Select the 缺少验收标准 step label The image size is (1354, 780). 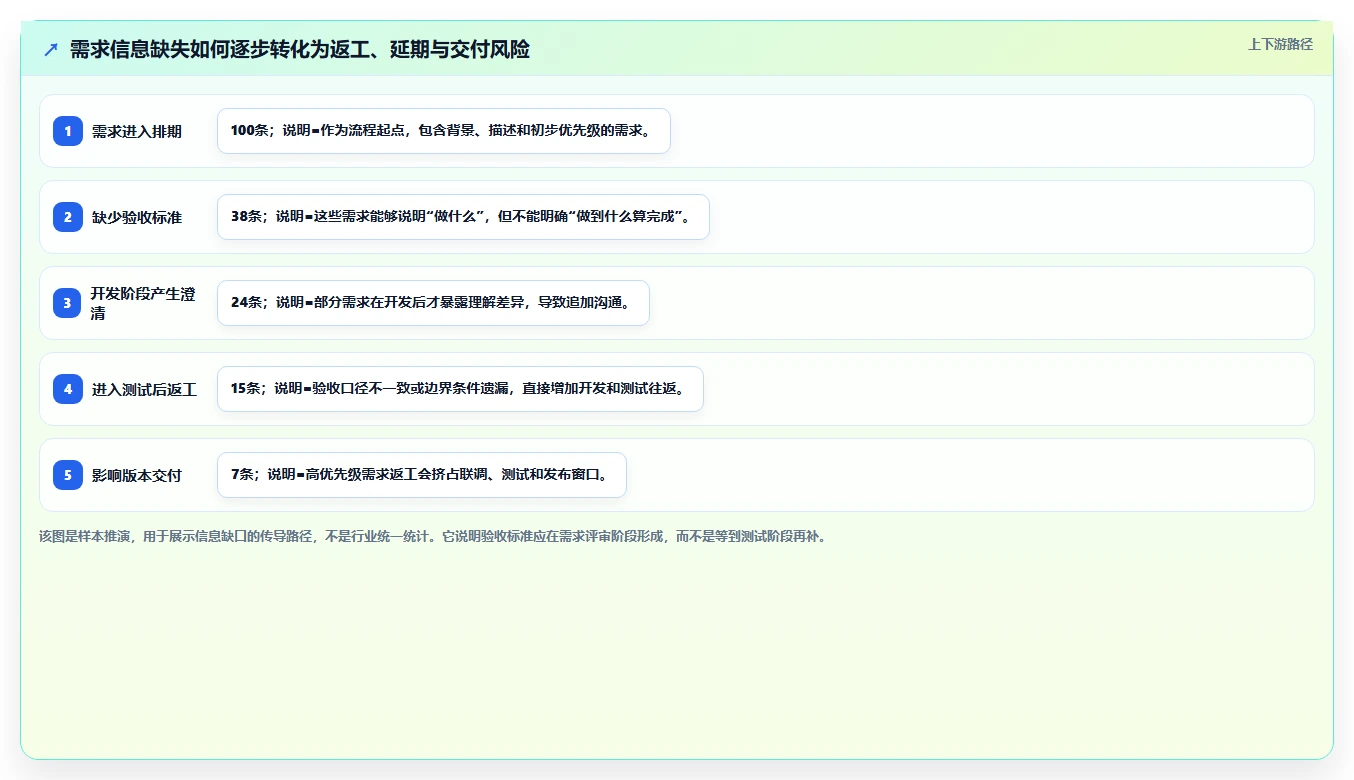[137, 217]
